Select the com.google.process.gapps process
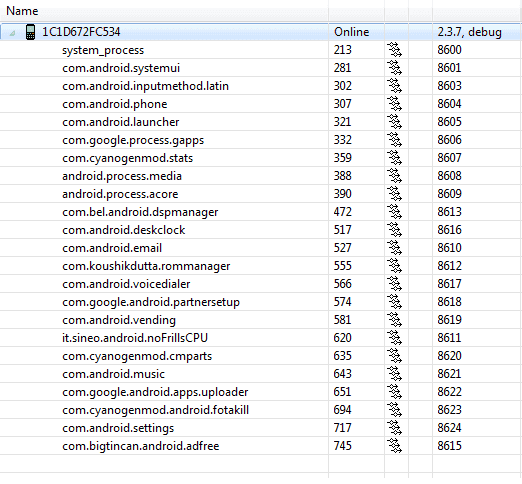The width and height of the screenshot is (522, 484). 133,140
